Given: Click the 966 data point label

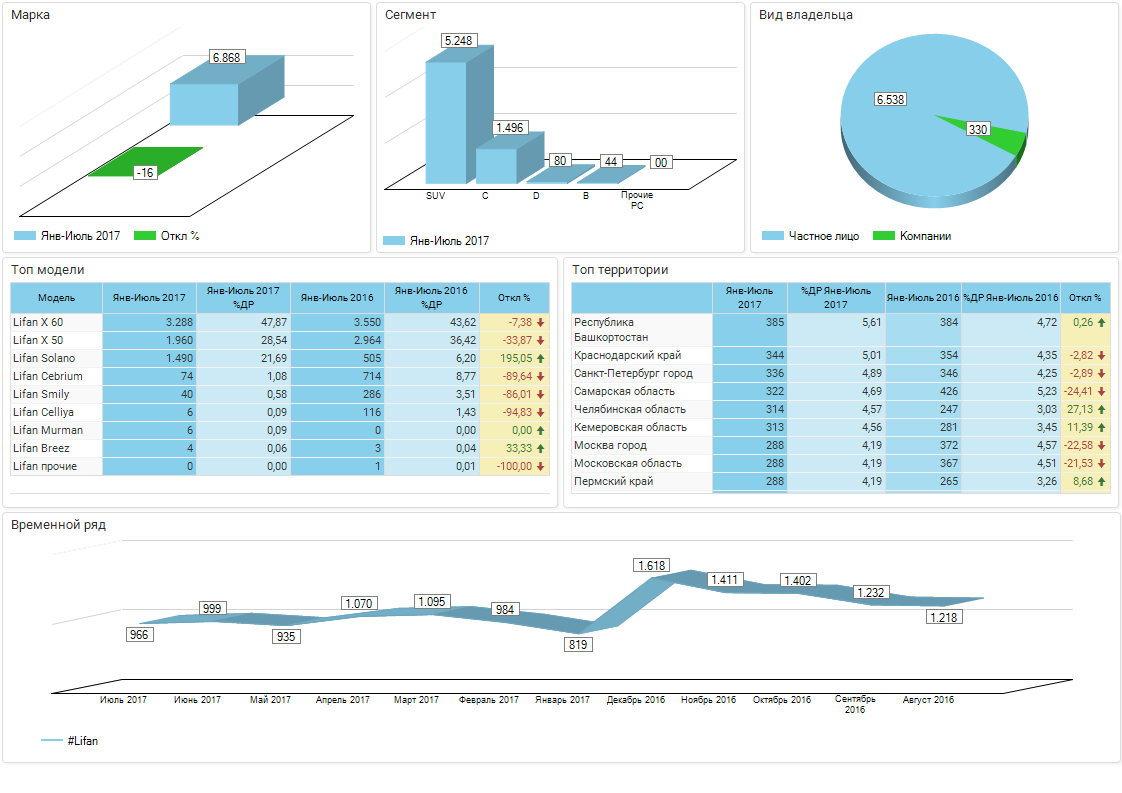Looking at the screenshot, I should tap(139, 635).
